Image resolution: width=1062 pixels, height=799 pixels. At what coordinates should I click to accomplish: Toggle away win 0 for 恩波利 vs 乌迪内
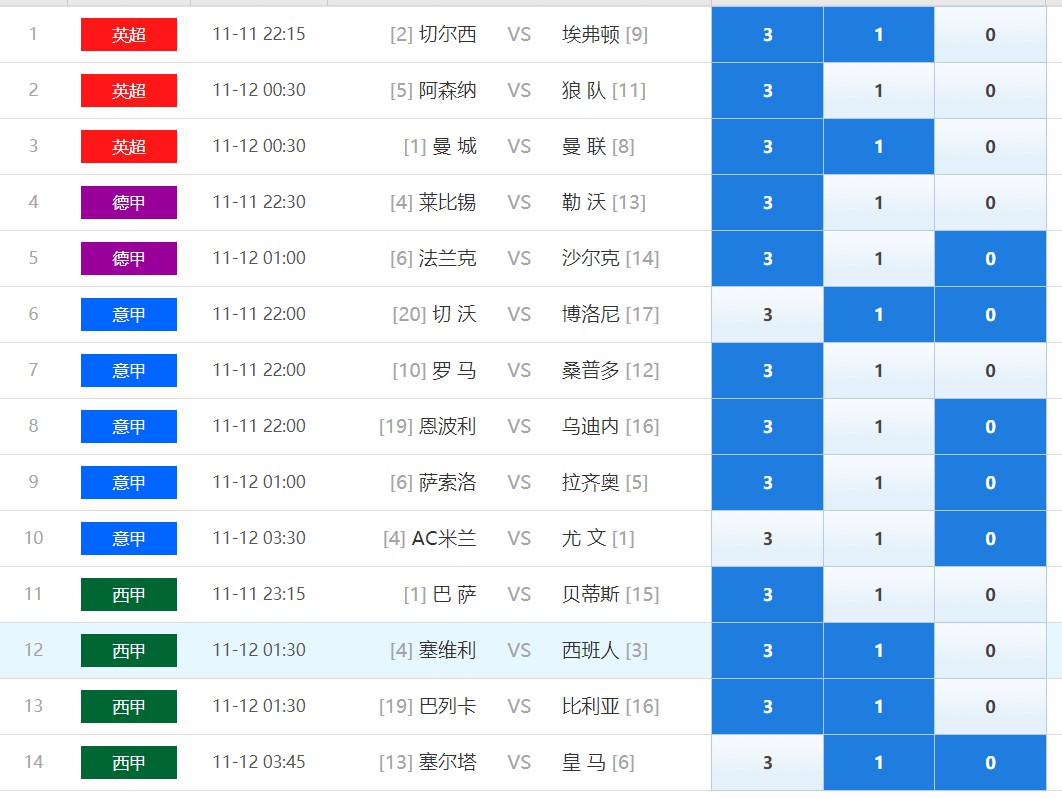(990, 427)
